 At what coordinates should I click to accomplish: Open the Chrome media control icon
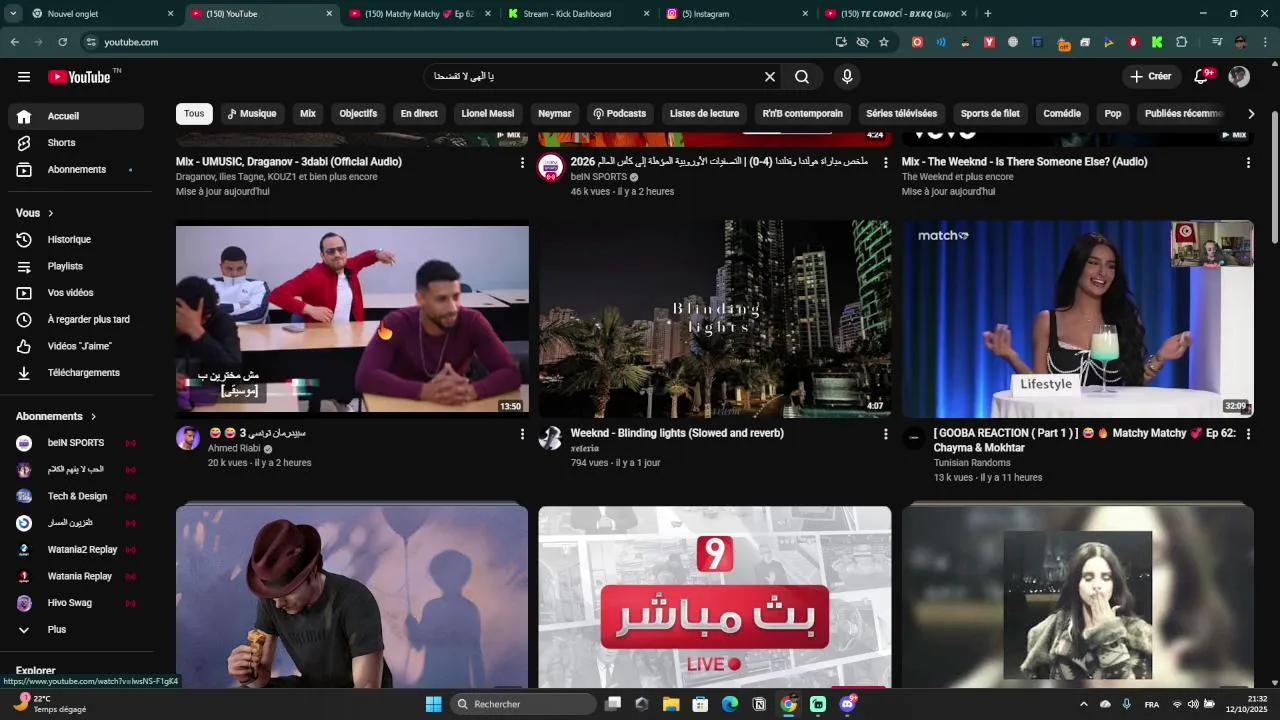(1216, 42)
